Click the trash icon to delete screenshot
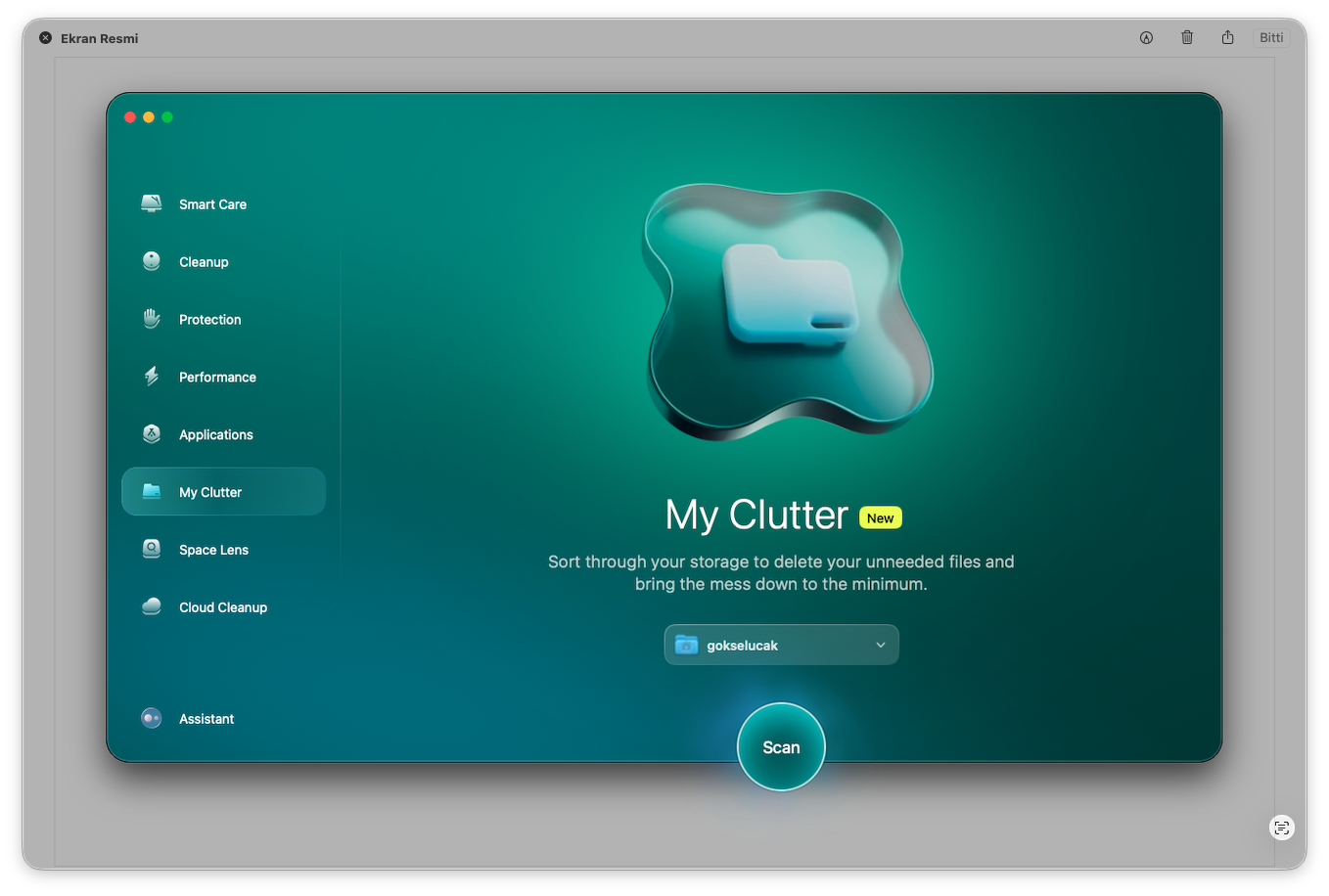The height and width of the screenshot is (896, 1329). tap(1187, 38)
